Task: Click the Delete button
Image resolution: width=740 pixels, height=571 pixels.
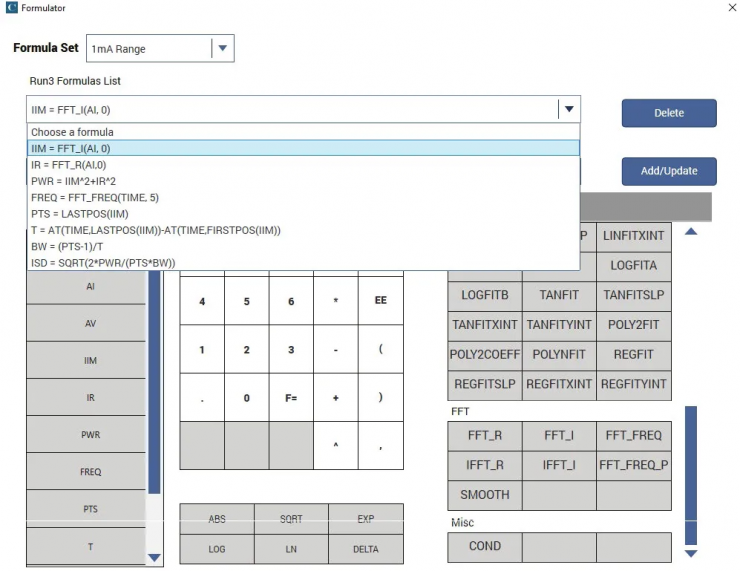Action: 668,113
